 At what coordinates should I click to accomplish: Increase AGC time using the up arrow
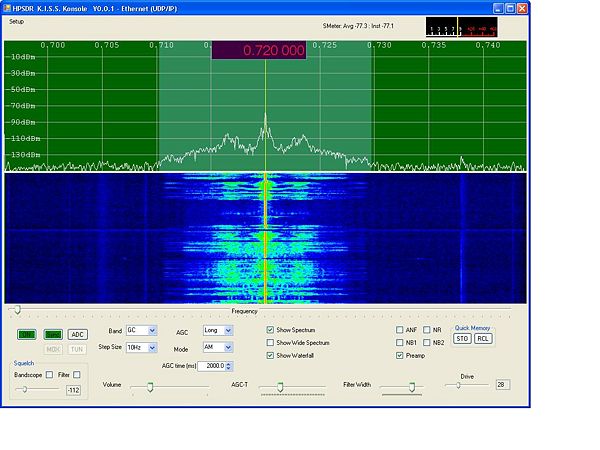229,363
